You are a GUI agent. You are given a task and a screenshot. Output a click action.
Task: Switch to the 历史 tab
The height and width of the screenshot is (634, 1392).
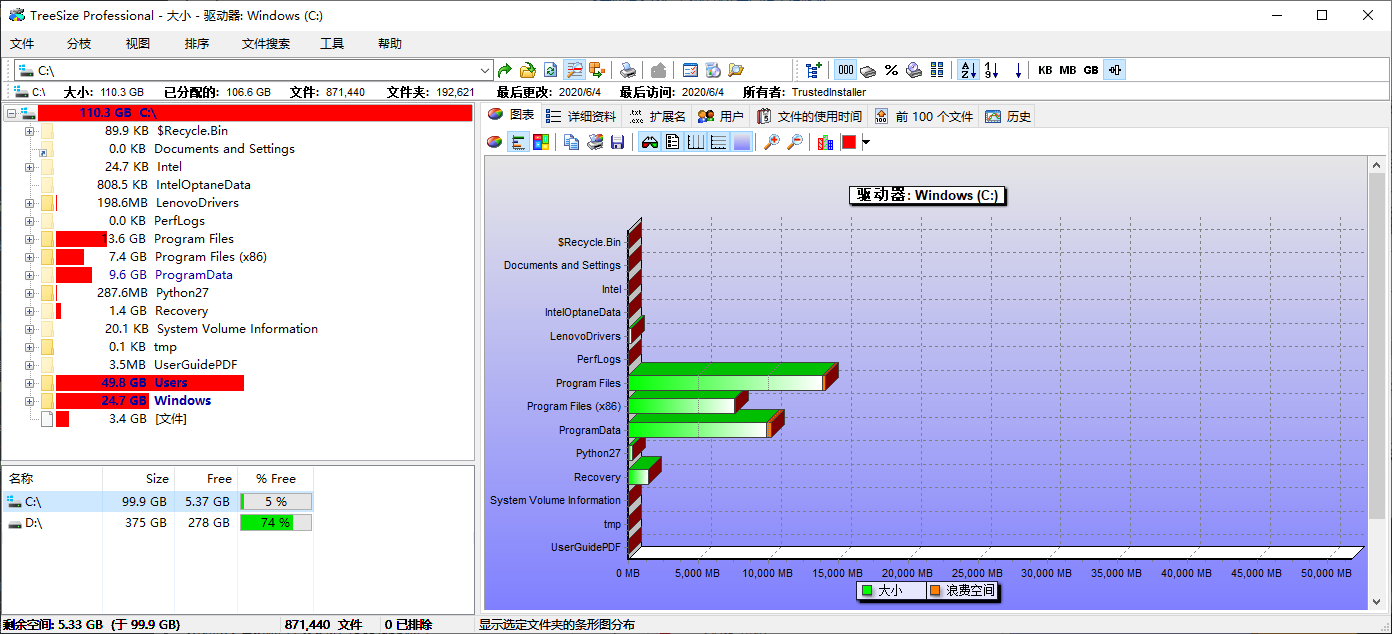pyautogui.click(x=1008, y=116)
